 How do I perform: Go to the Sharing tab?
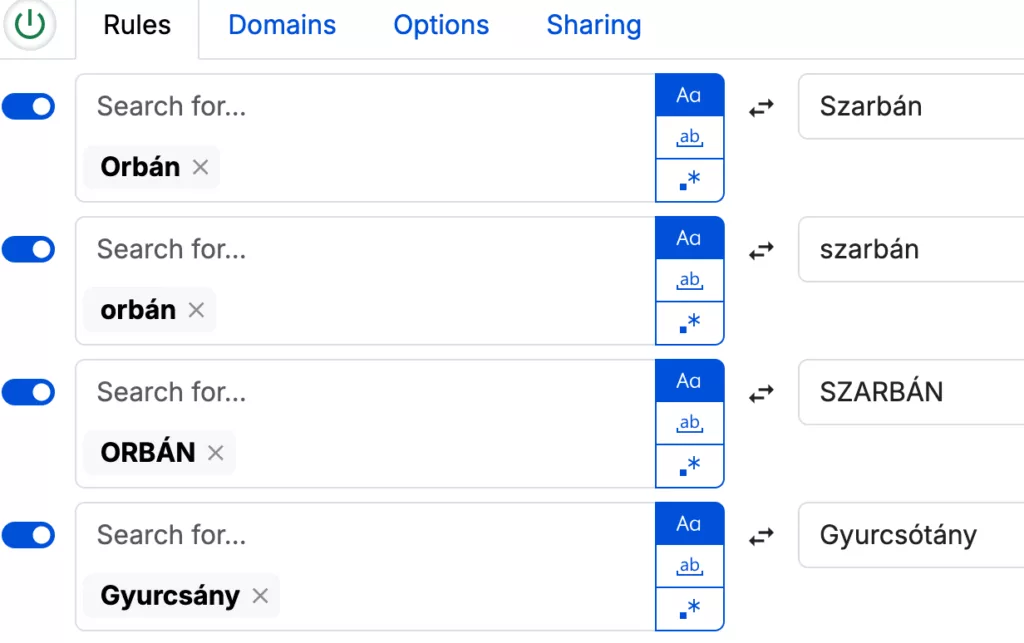[x=593, y=26]
